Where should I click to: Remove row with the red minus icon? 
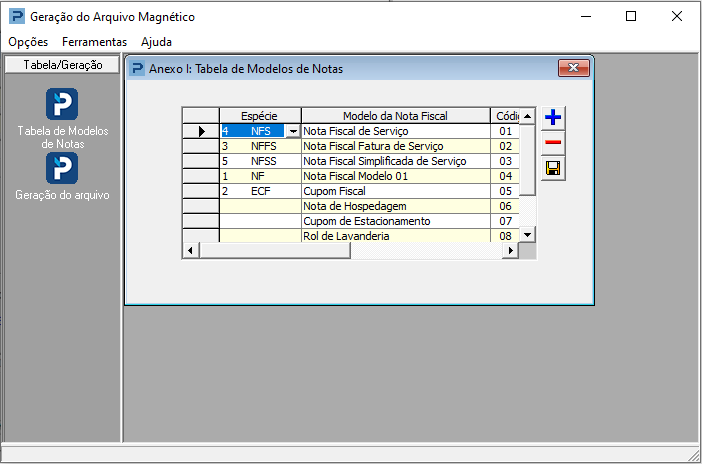(x=553, y=143)
